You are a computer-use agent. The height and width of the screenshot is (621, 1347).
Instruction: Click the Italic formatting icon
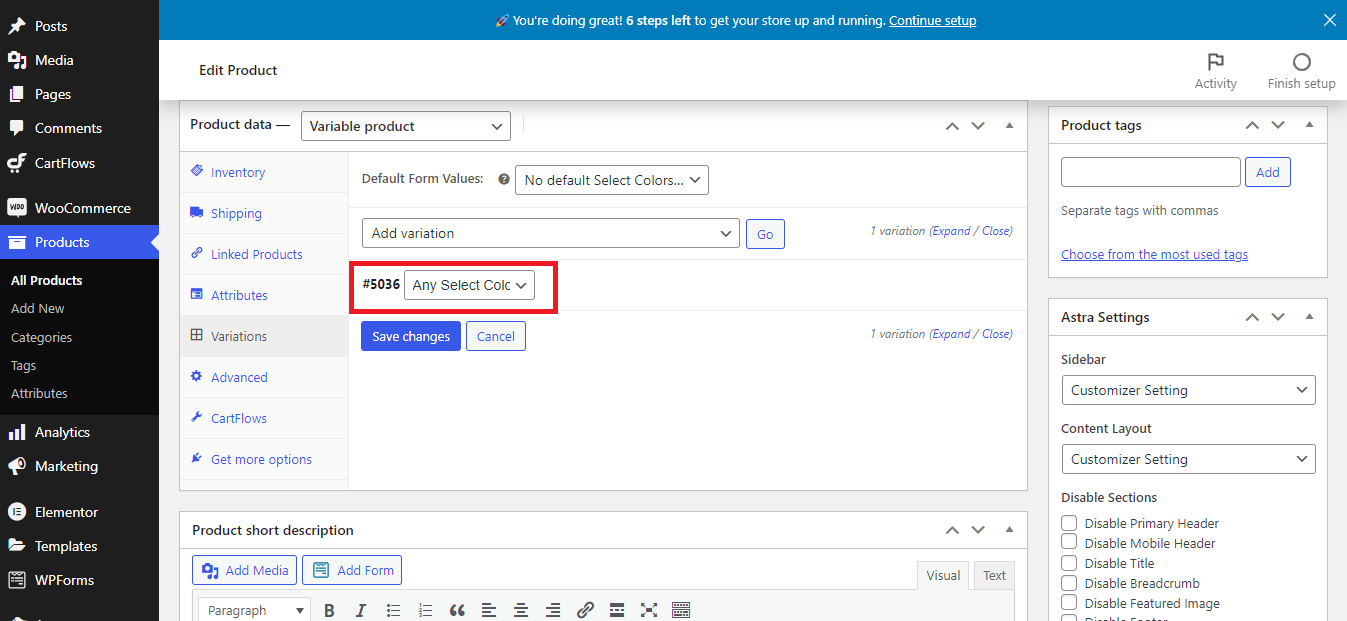(x=361, y=610)
